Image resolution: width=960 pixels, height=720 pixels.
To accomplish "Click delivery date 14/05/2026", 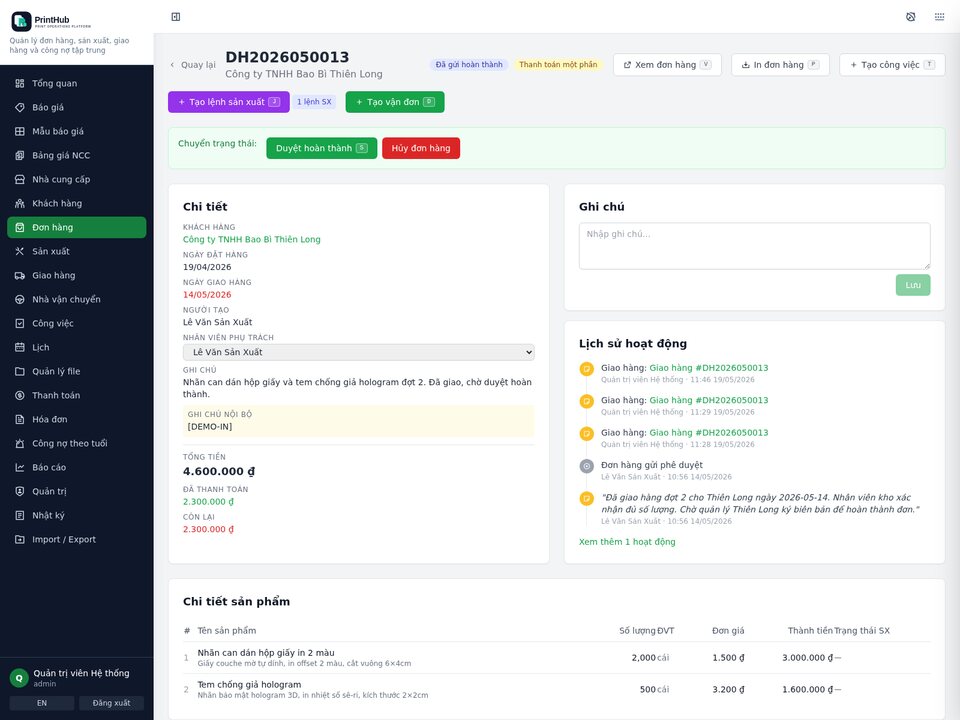I will [x=207, y=294].
